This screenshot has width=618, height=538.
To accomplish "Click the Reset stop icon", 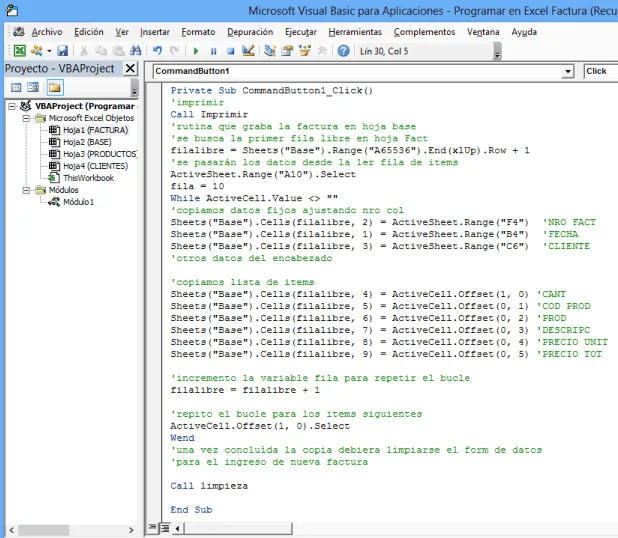I will tap(229, 50).
